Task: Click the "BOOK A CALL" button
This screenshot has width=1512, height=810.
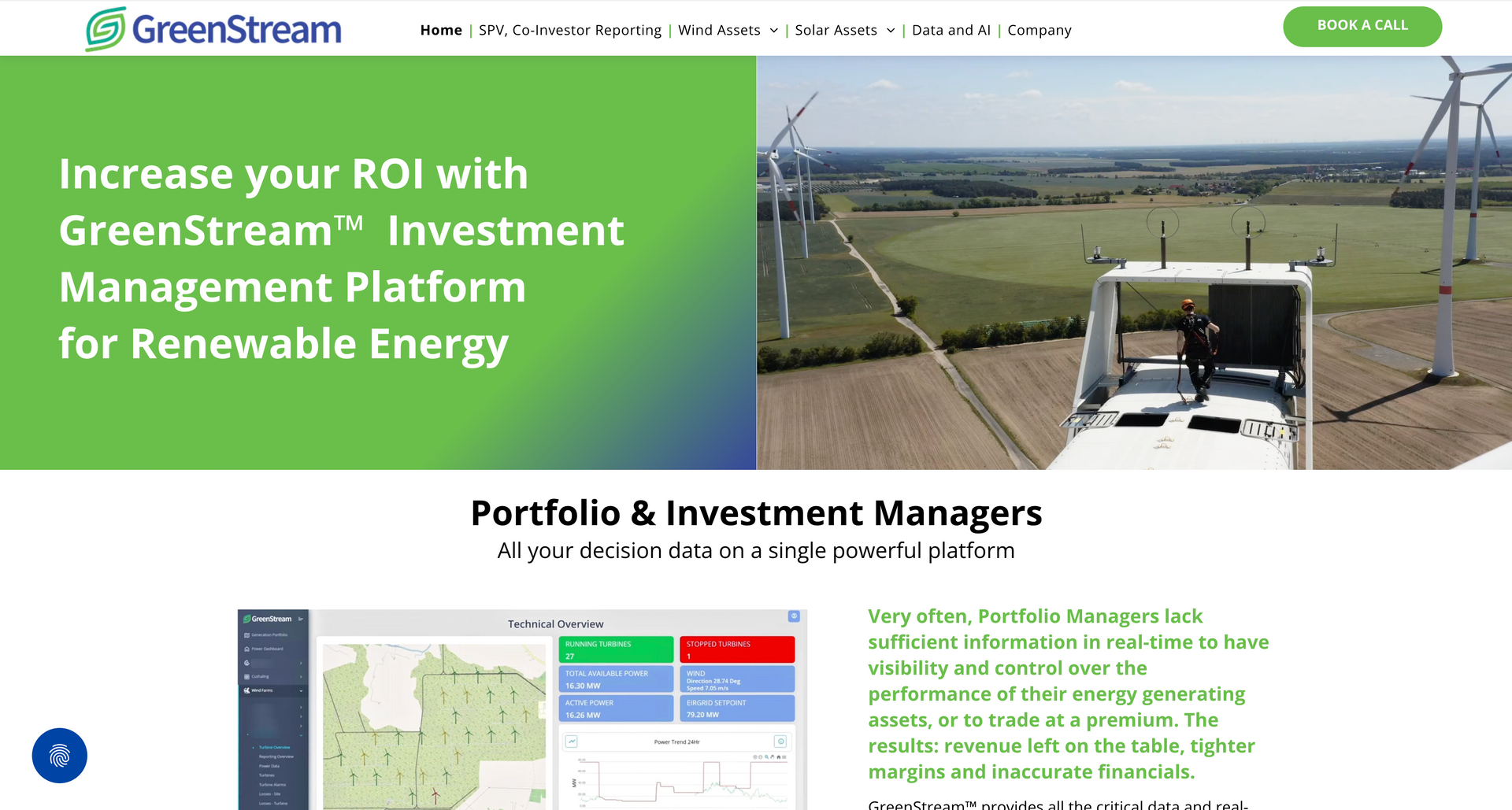Action: pos(1362,25)
